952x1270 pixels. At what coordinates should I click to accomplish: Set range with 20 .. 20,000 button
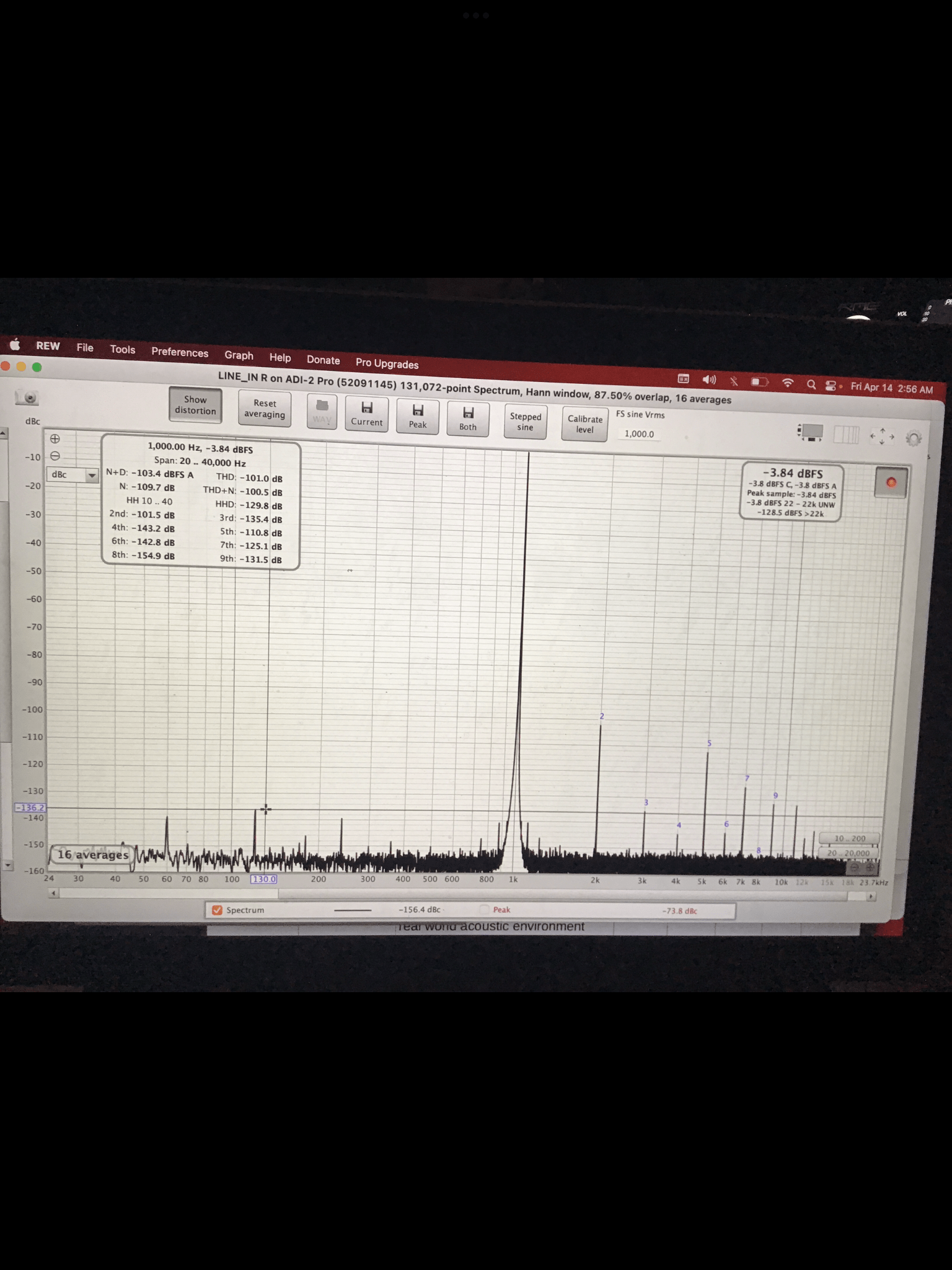click(848, 853)
